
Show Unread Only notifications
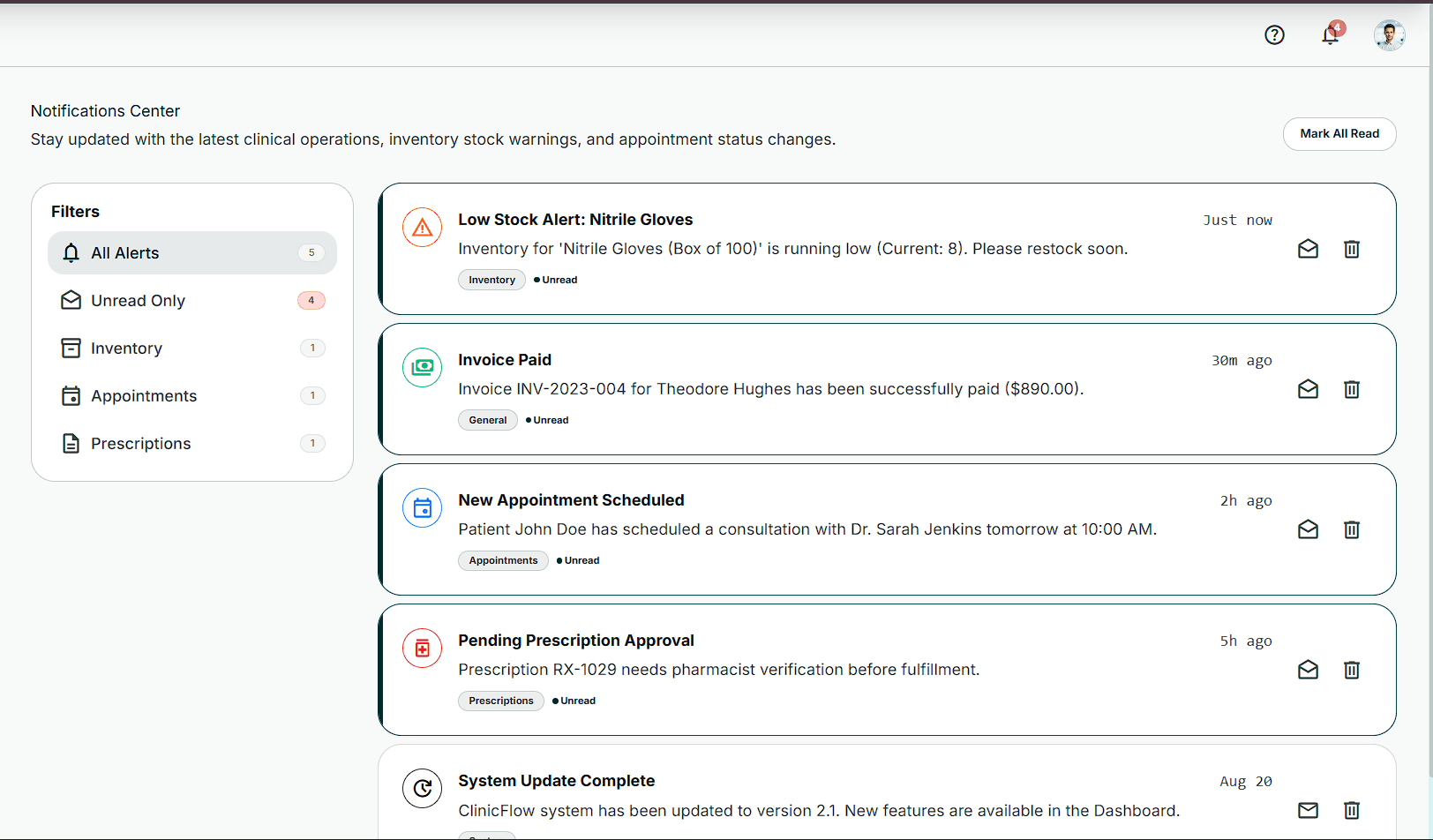coord(192,301)
